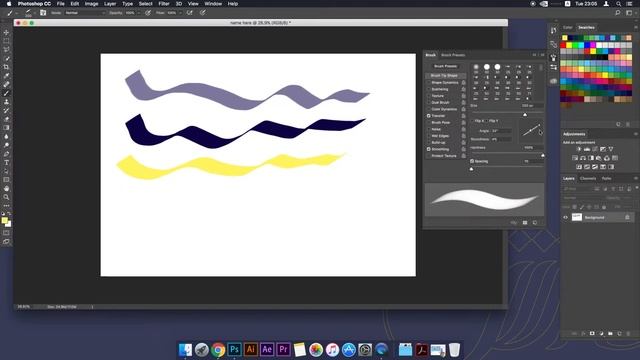
Task: Toggle the brush panel from options bar
Action: coord(43,13)
